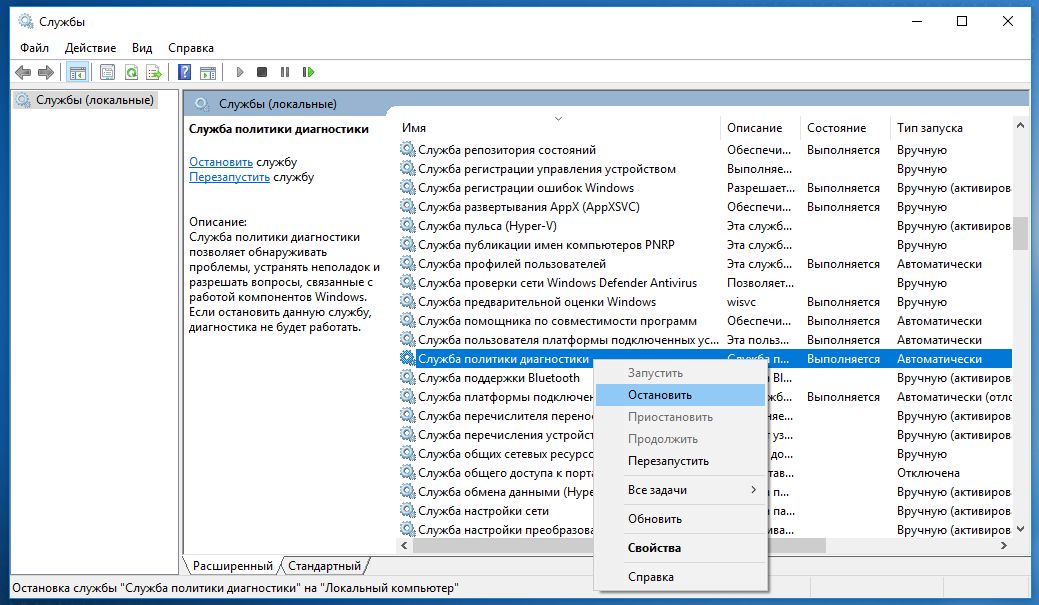Screen dimensions: 1039x605
Task: Select Служба предварительной оценки Windows row
Action: coord(705,302)
